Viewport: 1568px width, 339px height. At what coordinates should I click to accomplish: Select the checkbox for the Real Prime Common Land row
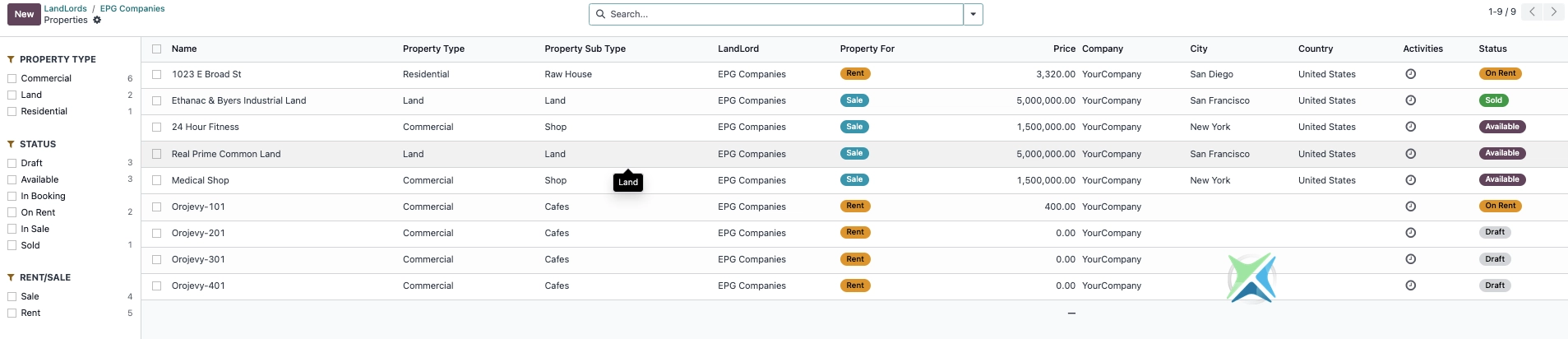coord(156,154)
